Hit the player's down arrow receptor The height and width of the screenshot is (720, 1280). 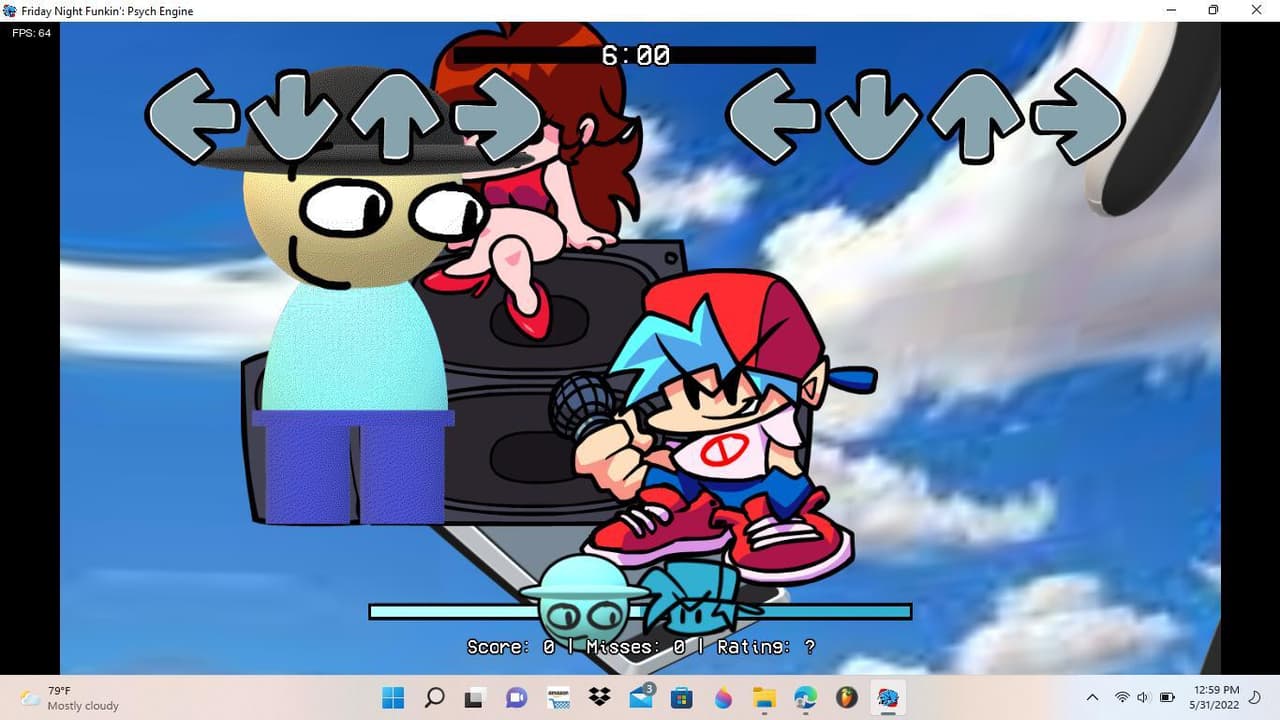[x=874, y=116]
